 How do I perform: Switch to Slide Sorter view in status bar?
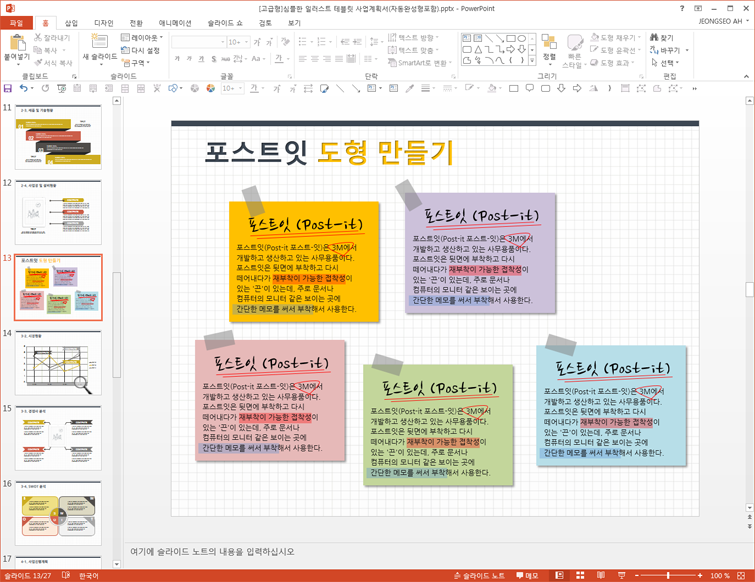(x=580, y=575)
